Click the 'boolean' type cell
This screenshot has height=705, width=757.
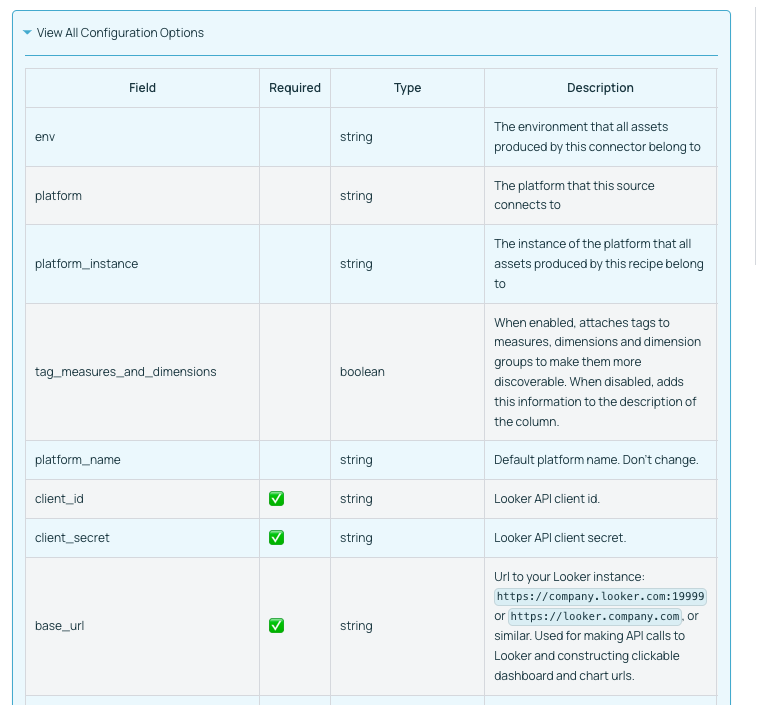[x=362, y=372]
